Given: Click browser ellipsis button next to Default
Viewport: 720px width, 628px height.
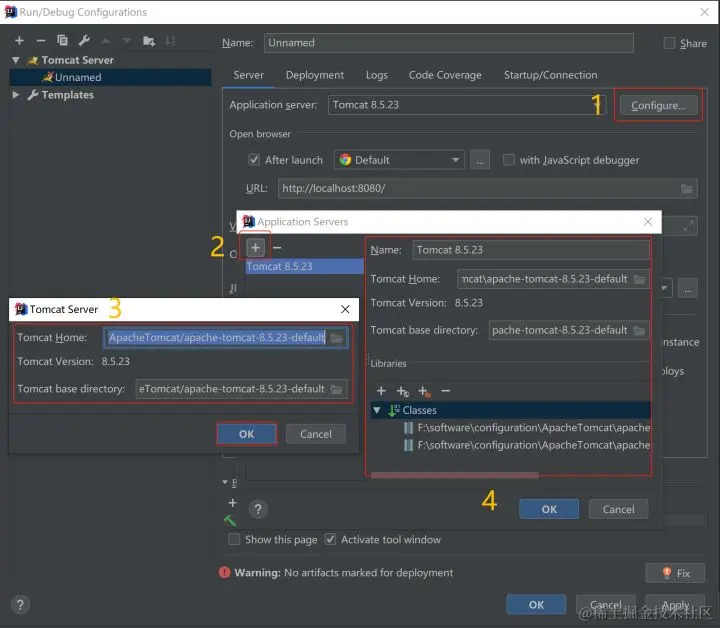Looking at the screenshot, I should (480, 160).
